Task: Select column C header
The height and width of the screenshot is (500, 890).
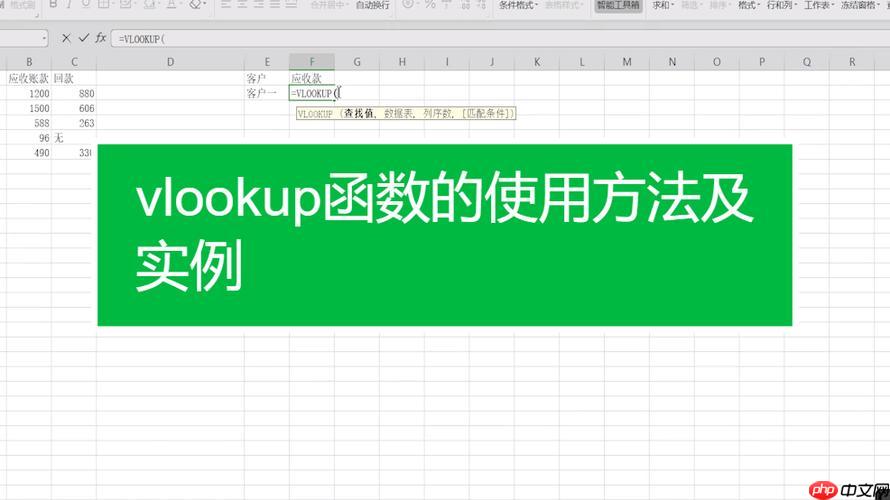Action: (x=74, y=62)
